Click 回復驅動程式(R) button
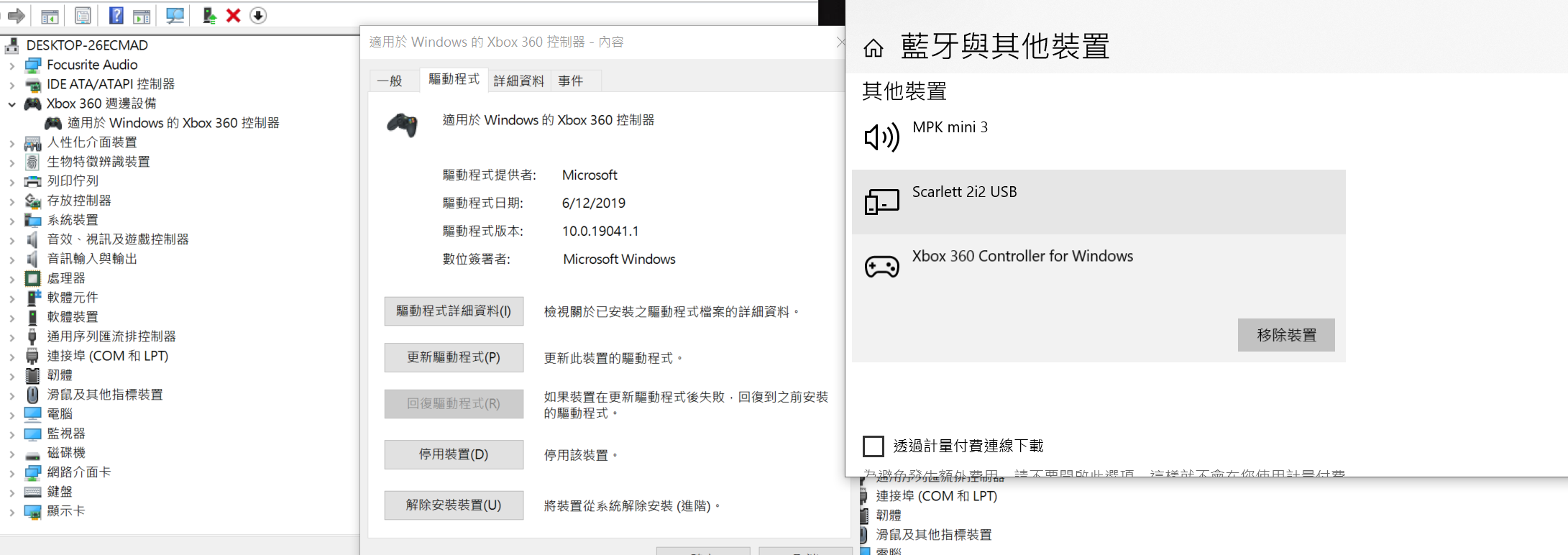Viewport: 1568px width, 555px height. click(x=454, y=403)
